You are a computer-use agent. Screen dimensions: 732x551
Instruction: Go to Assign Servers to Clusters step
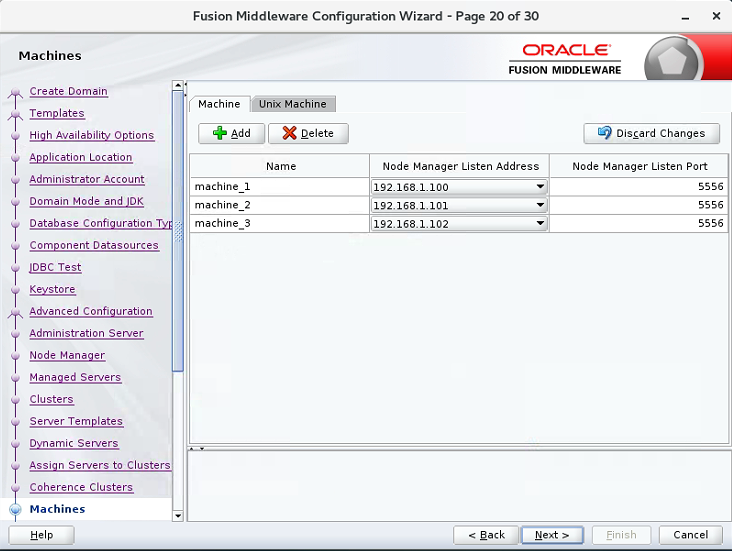coord(100,465)
